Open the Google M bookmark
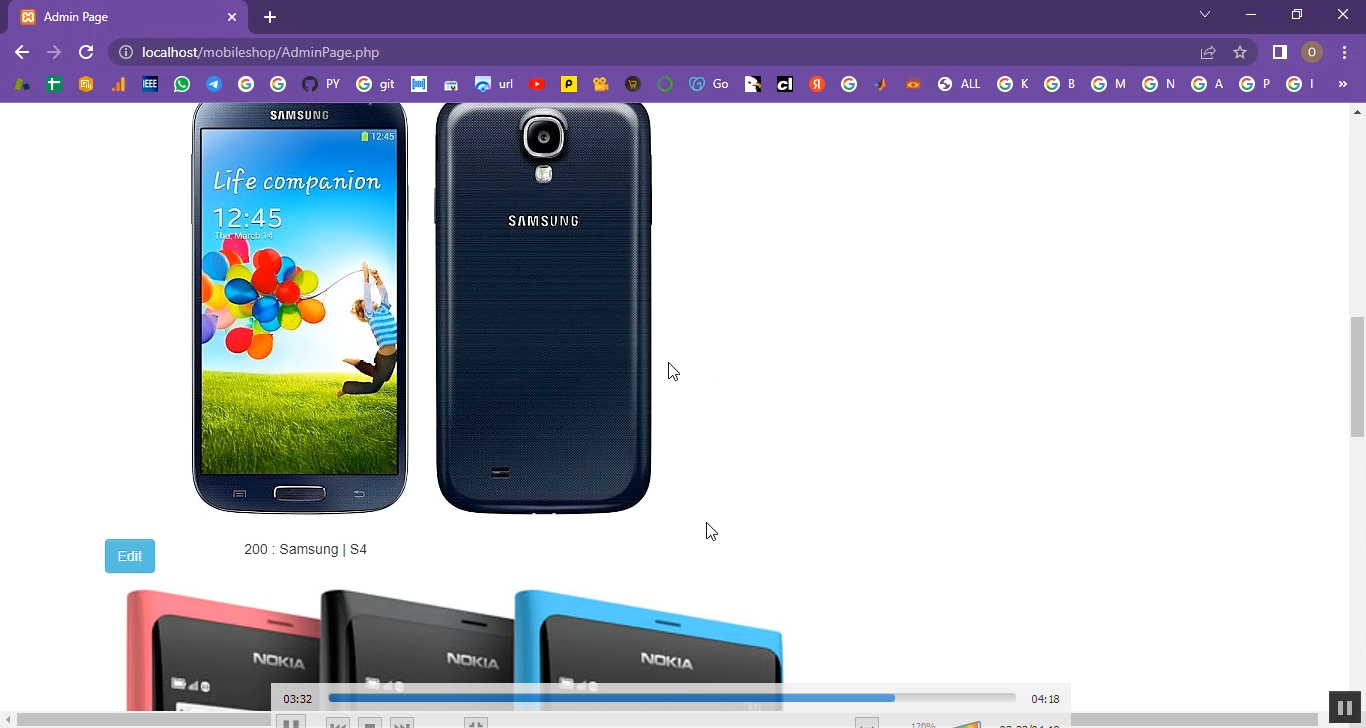Viewport: 1366px width, 728px height. (1108, 84)
